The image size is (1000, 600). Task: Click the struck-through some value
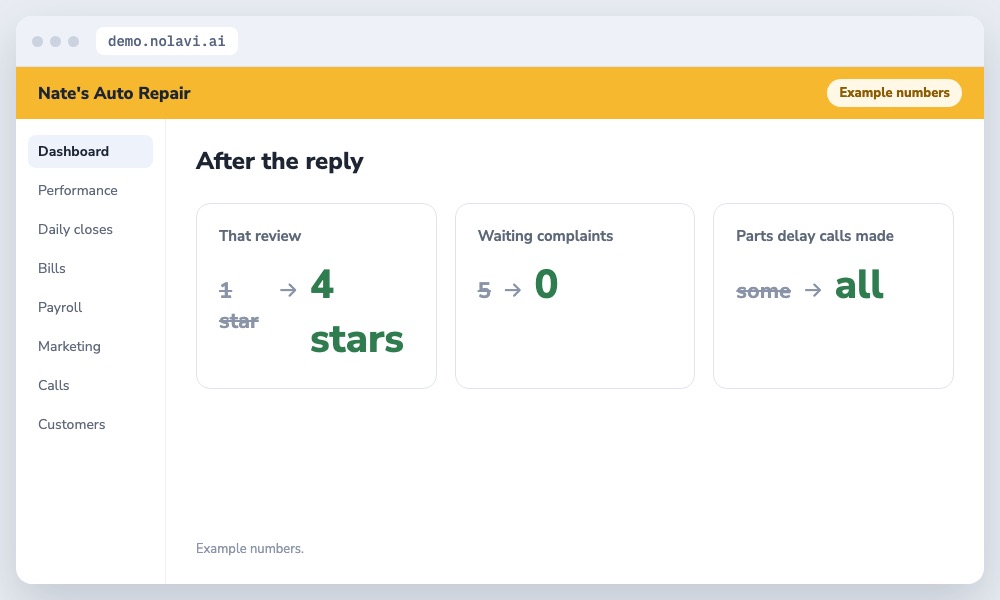tap(763, 291)
